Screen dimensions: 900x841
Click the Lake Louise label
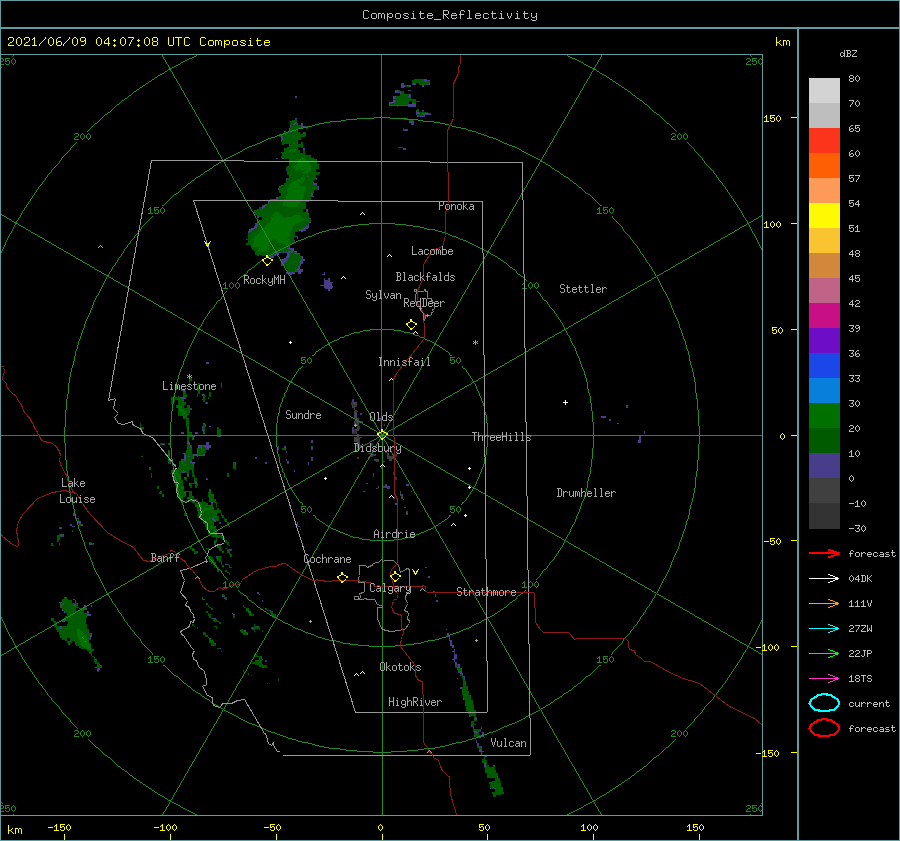77,491
